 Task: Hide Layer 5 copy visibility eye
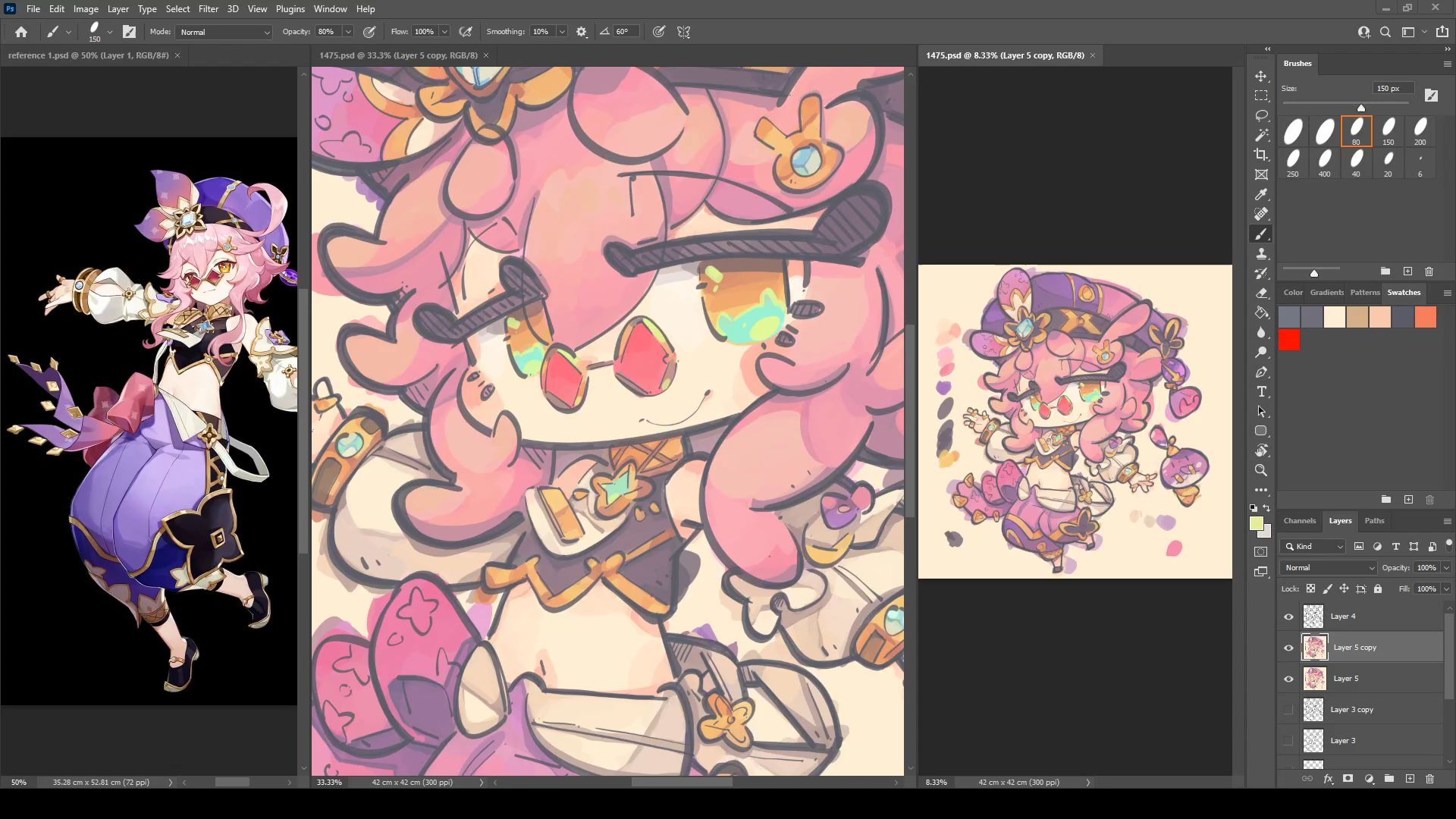tap(1288, 648)
